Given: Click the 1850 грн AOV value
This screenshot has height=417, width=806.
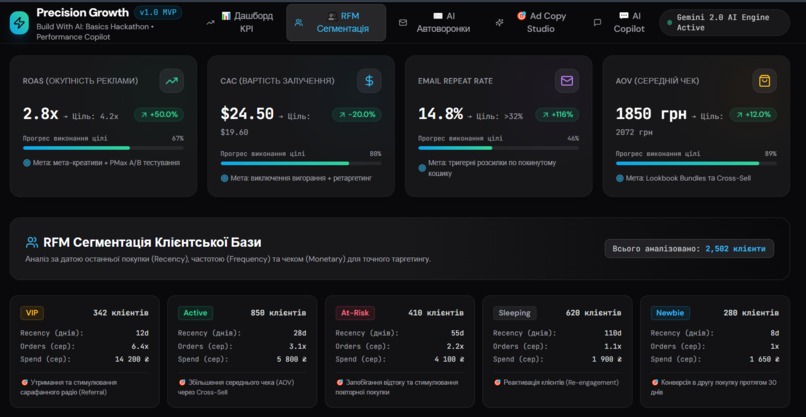Looking at the screenshot, I should 651,114.
